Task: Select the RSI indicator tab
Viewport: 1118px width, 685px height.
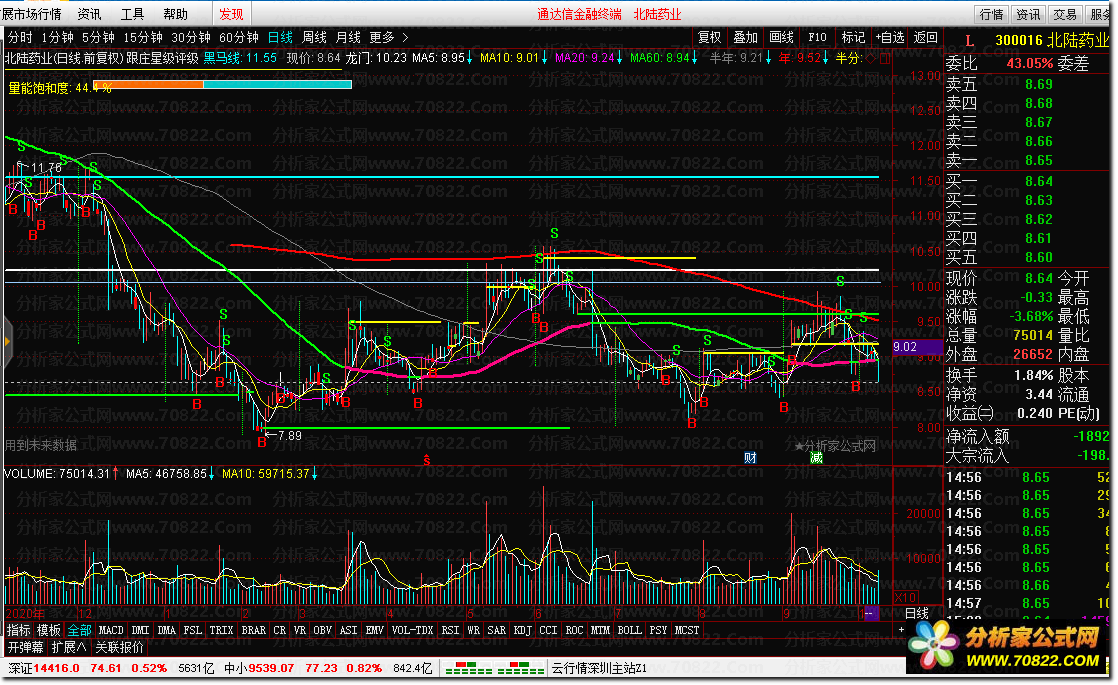Action: pos(450,630)
